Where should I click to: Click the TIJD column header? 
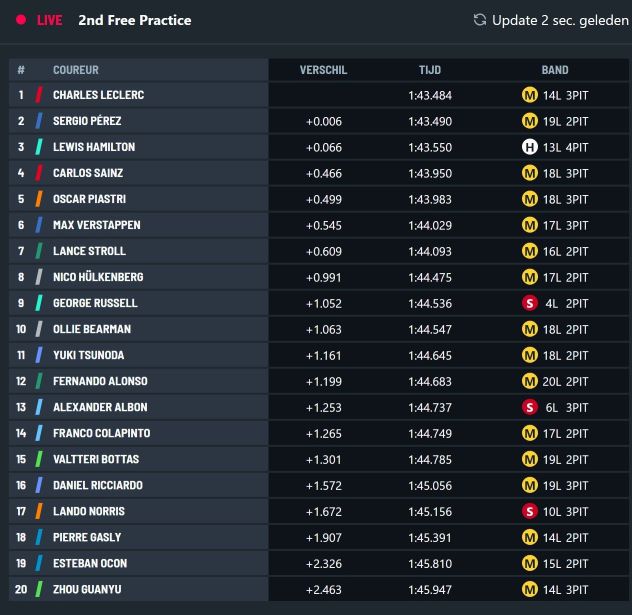click(x=430, y=70)
